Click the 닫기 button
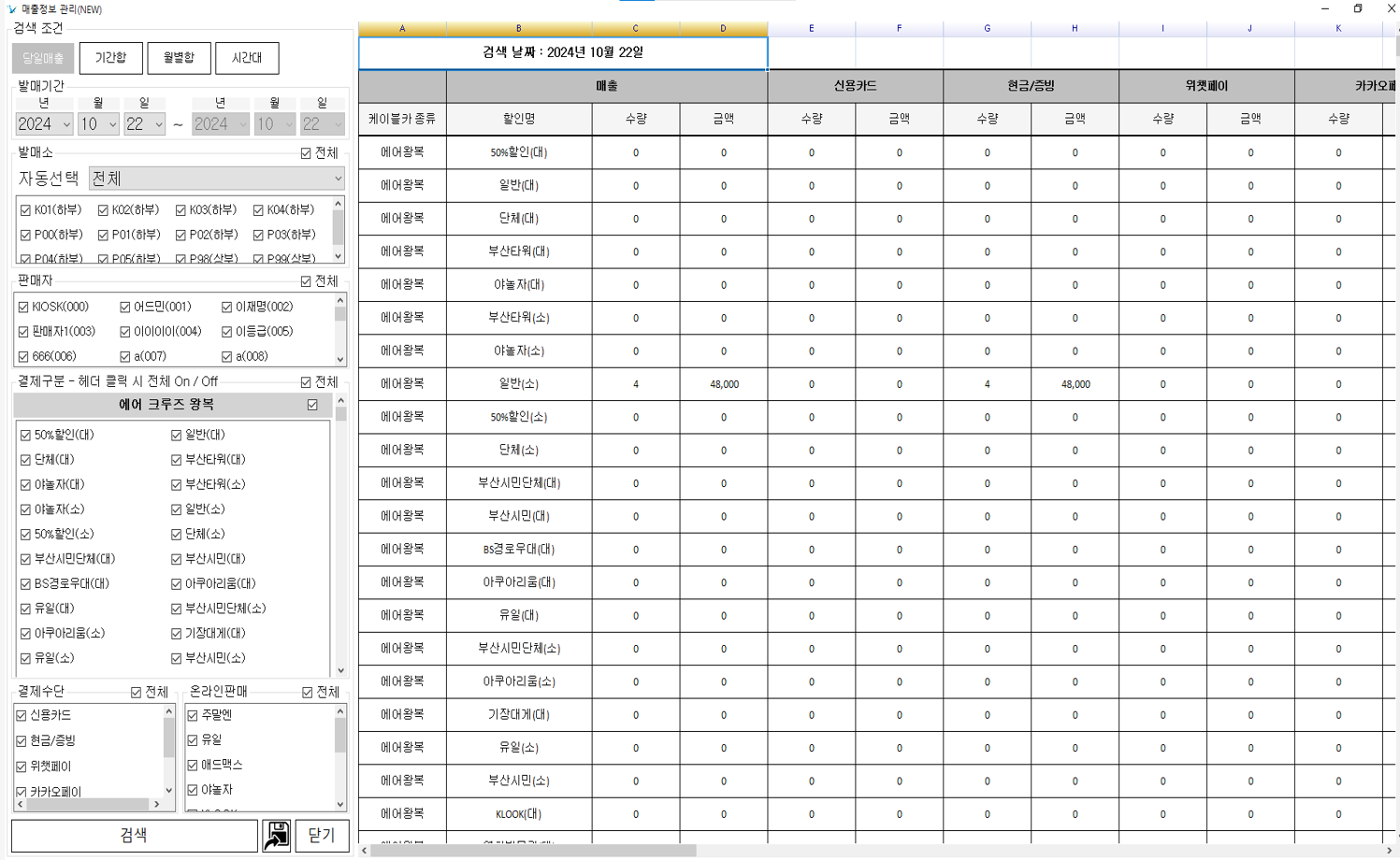This screenshot has height=860, width=1400. pos(322,835)
